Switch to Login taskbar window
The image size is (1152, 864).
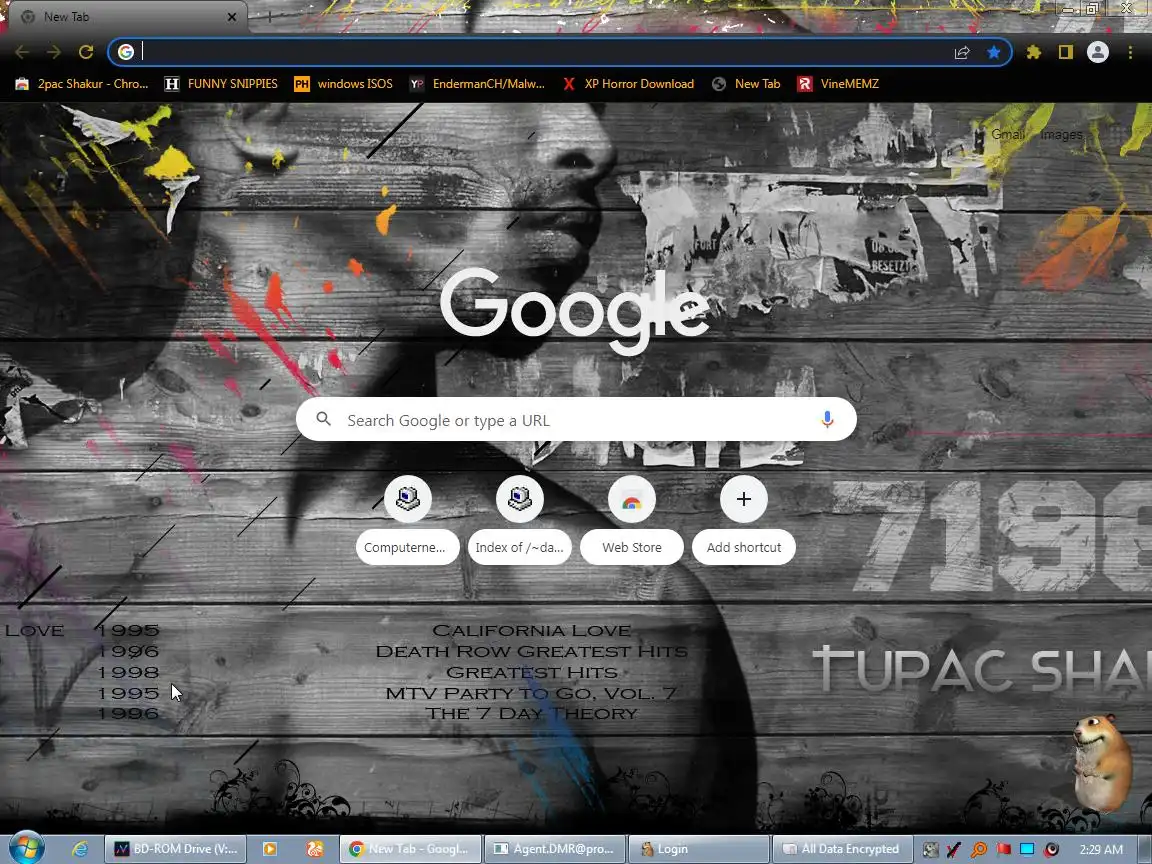click(699, 849)
